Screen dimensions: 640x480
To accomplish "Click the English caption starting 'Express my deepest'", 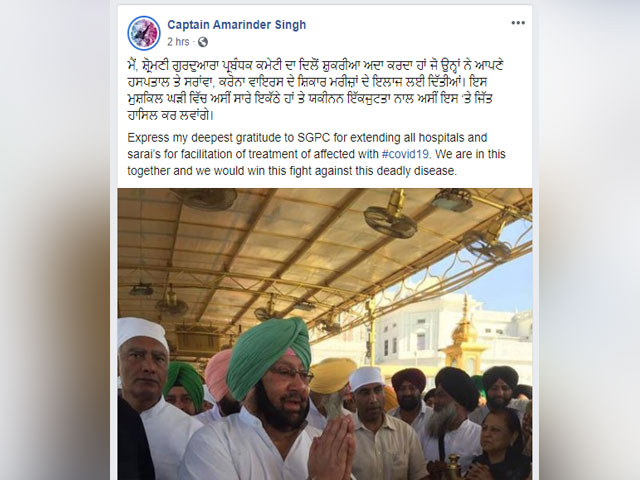I will [316, 154].
